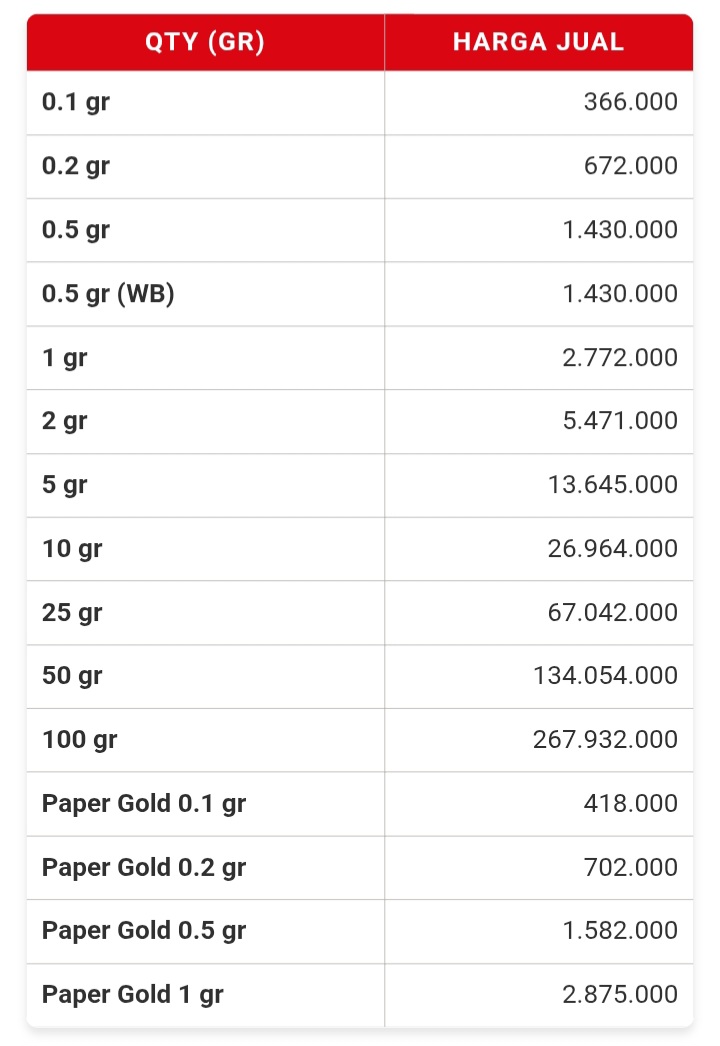The image size is (720, 1046).
Task: Select the 100 gr row label
Action: click(x=80, y=740)
